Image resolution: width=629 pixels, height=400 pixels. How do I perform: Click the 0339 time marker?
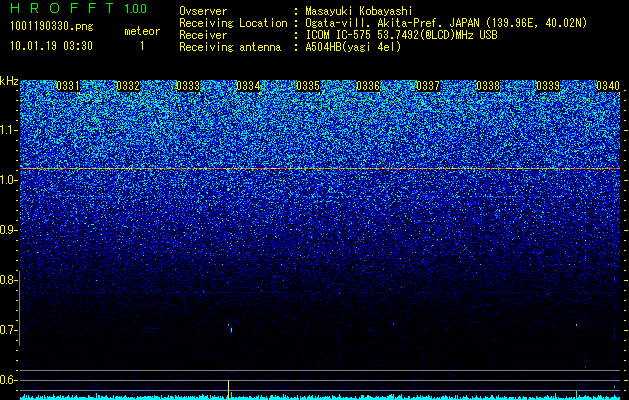tap(548, 86)
